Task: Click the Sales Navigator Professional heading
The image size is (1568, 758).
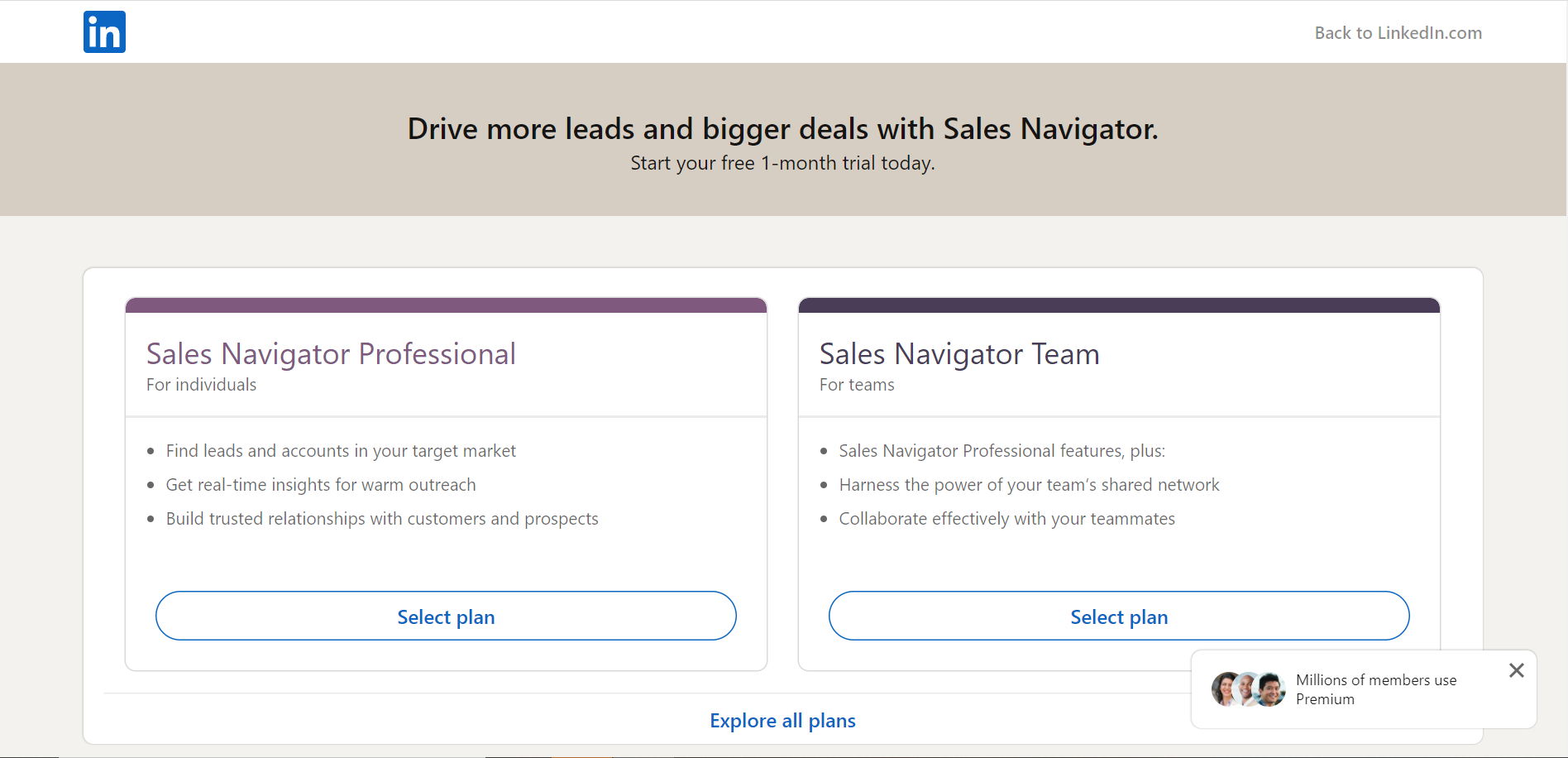Action: click(x=331, y=354)
